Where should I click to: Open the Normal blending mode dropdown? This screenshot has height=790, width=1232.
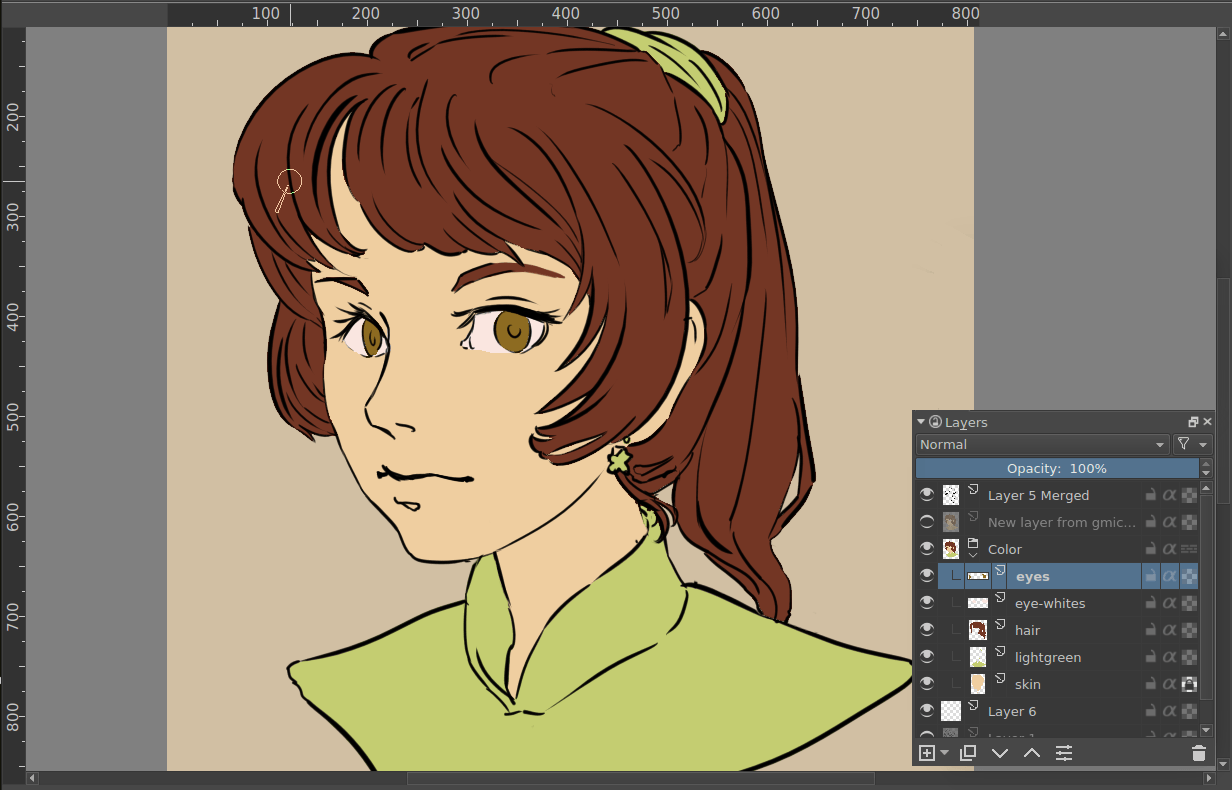[x=1042, y=444]
